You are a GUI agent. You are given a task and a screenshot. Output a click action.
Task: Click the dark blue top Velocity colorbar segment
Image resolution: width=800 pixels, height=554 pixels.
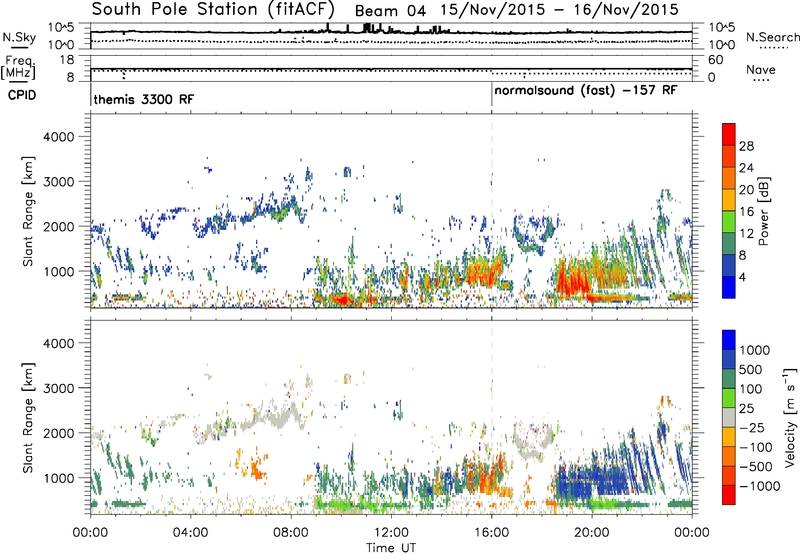click(729, 340)
